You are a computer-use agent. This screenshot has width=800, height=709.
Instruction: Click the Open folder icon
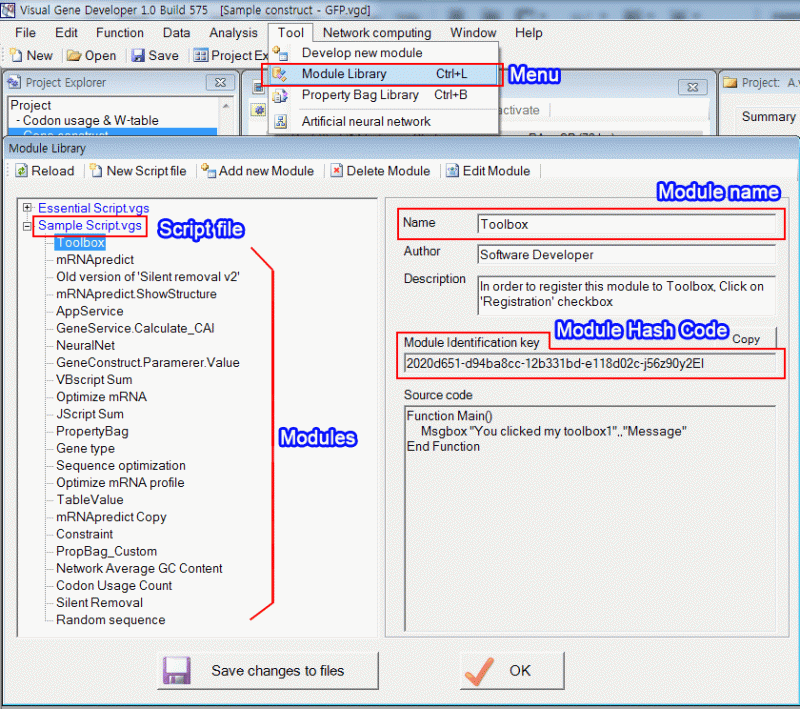coord(74,55)
